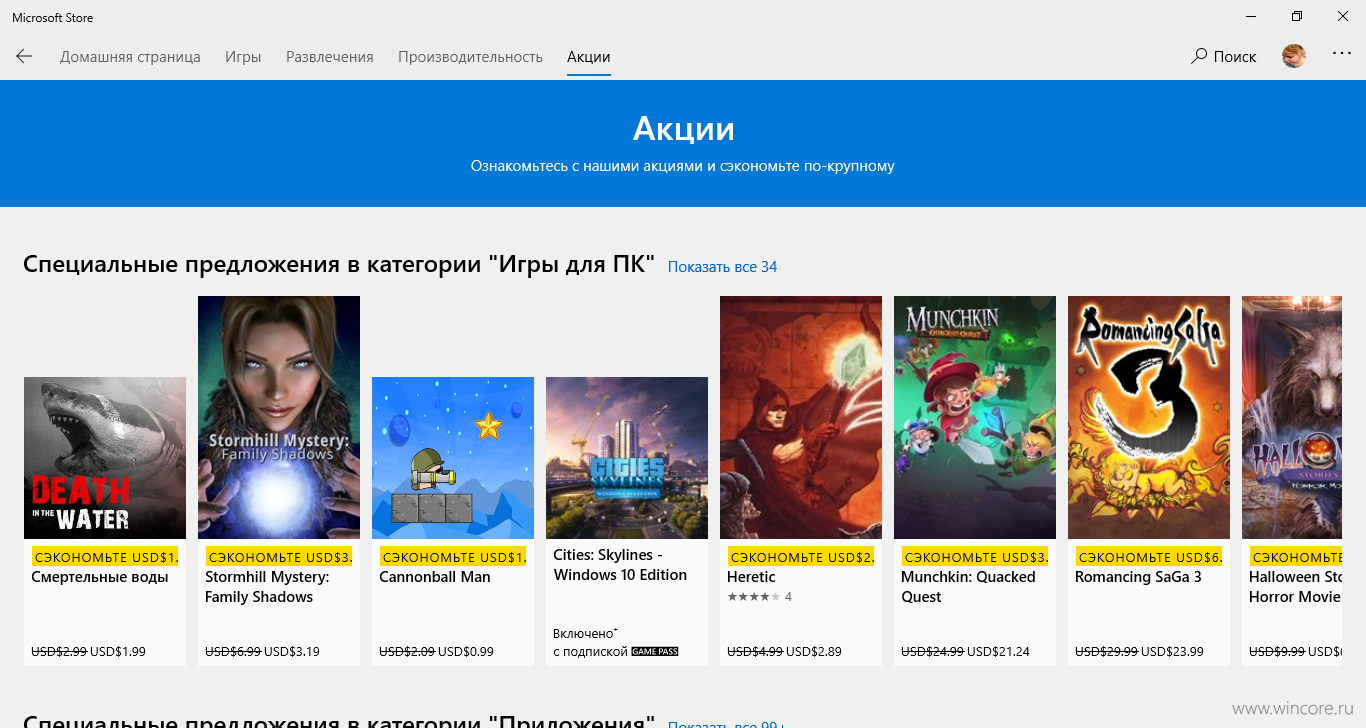Screen dimensions: 1366x728
Task: Open the Производительность tab
Action: 470,57
